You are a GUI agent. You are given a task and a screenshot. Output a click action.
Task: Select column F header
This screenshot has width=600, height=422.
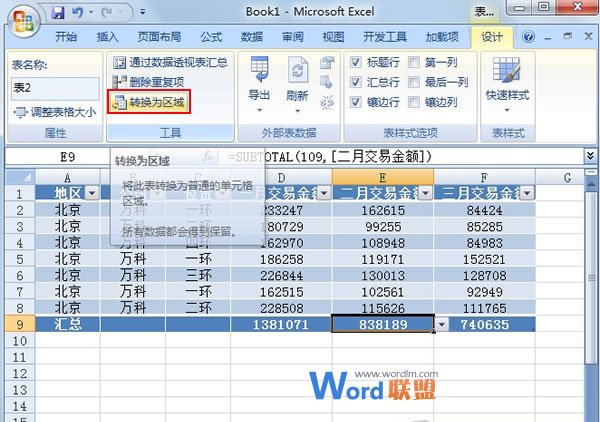click(484, 178)
